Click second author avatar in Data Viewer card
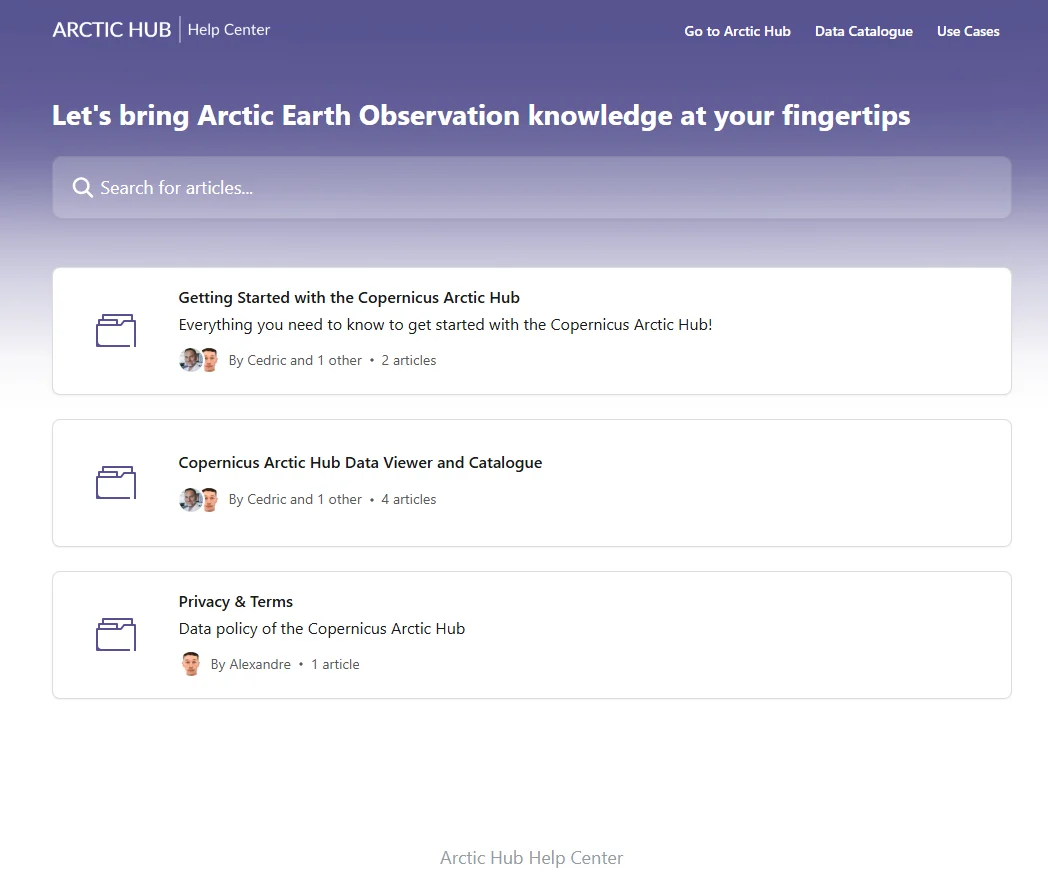The width and height of the screenshot is (1048, 883). [210, 499]
